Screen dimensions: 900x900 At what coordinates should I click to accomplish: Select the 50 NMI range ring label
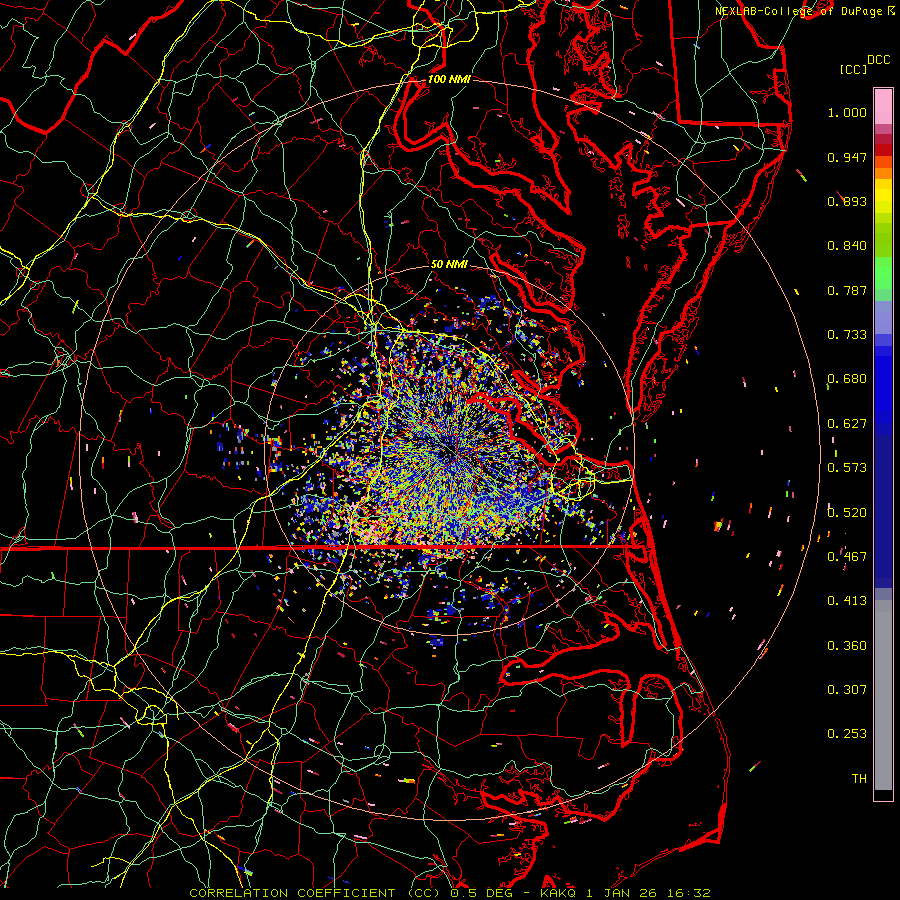coord(449,264)
